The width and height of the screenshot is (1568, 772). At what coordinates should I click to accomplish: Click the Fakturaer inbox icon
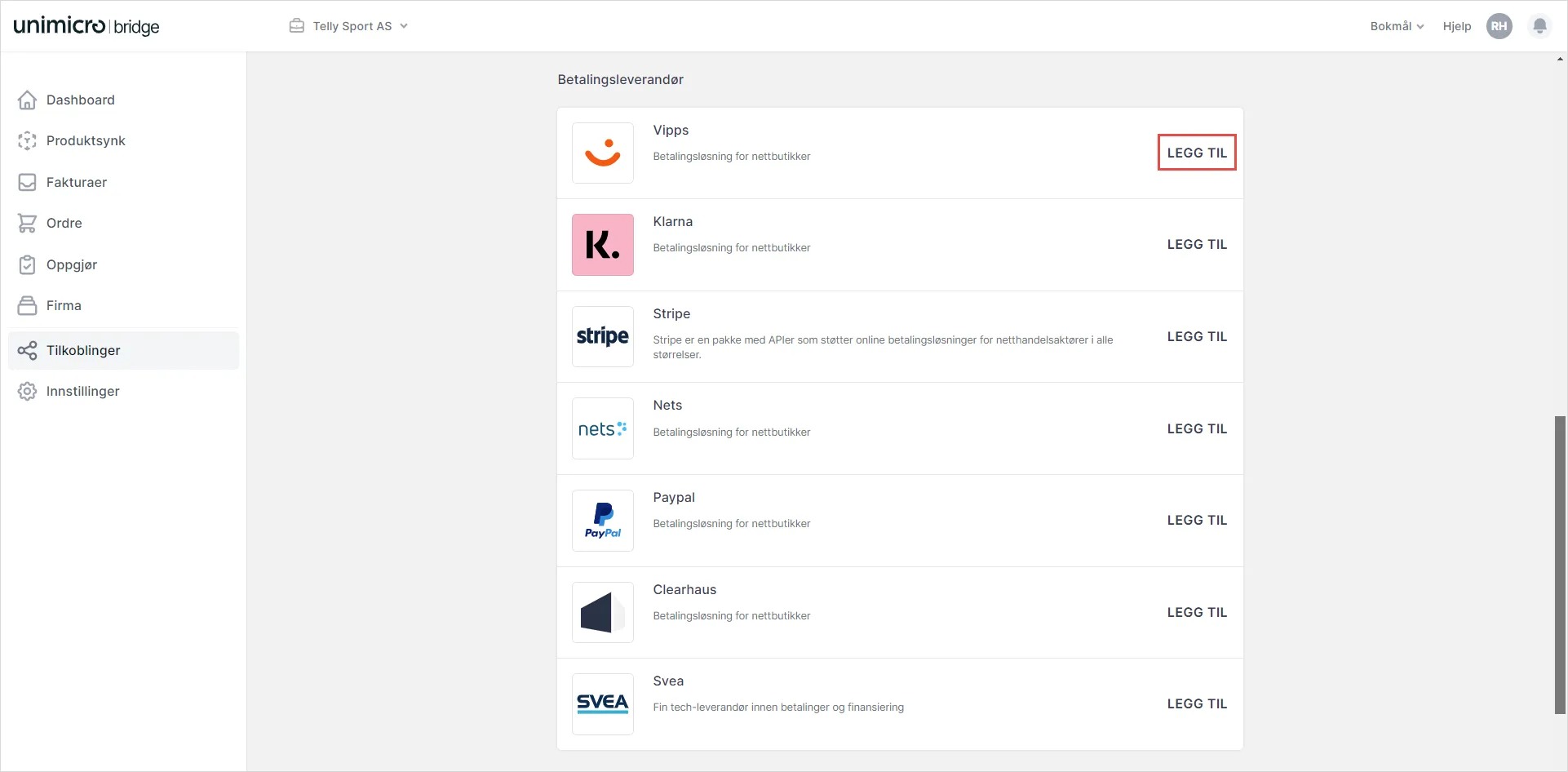pos(27,182)
